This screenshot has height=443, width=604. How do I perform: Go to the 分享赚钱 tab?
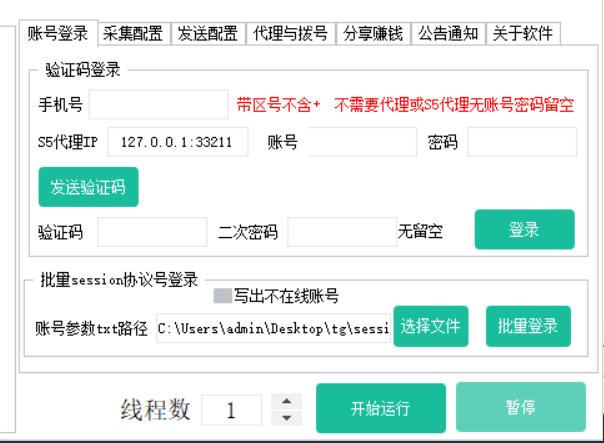pos(370,33)
